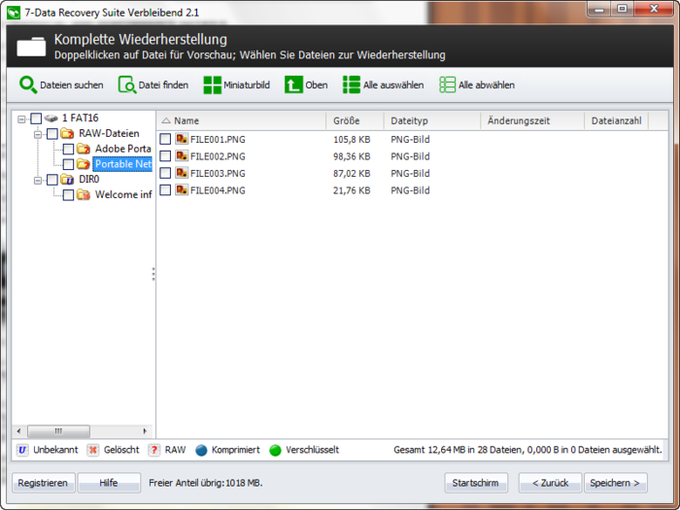Tick the DIR0 folder checkbox
Viewport: 680px width, 510px height.
point(52,179)
